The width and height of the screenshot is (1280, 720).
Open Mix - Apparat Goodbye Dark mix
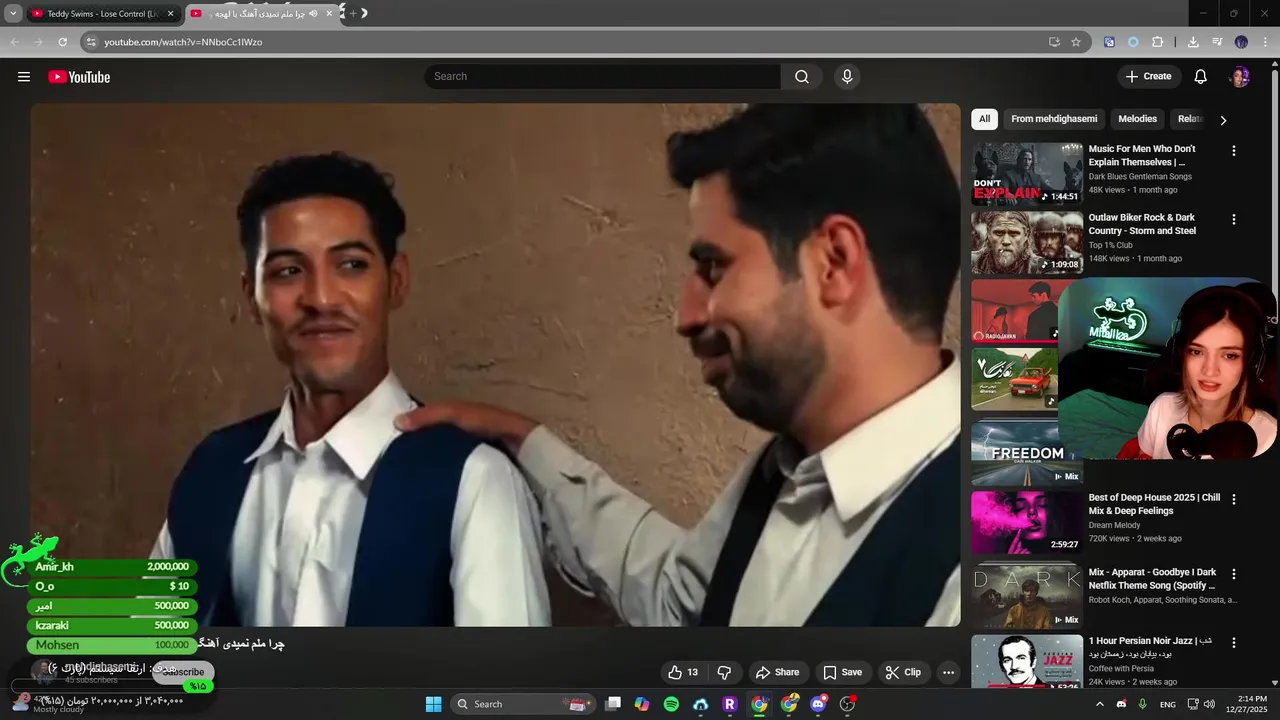pos(1027,596)
